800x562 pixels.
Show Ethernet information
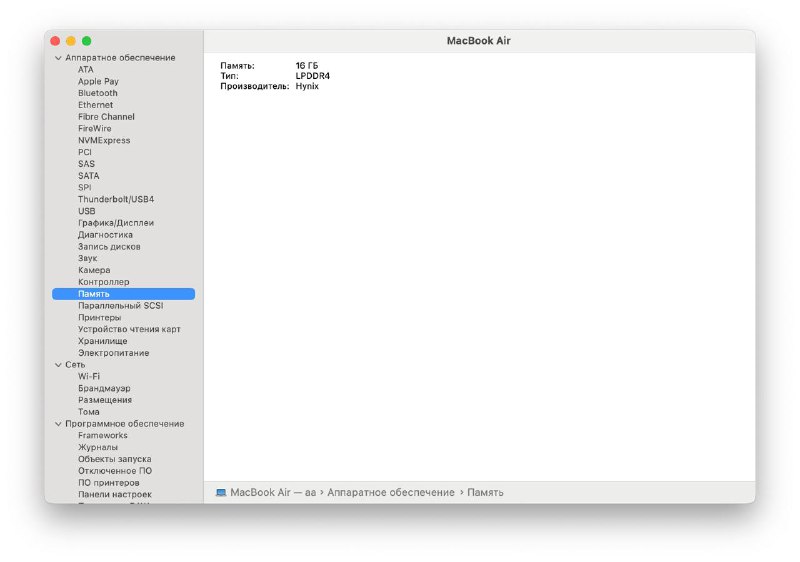95,105
